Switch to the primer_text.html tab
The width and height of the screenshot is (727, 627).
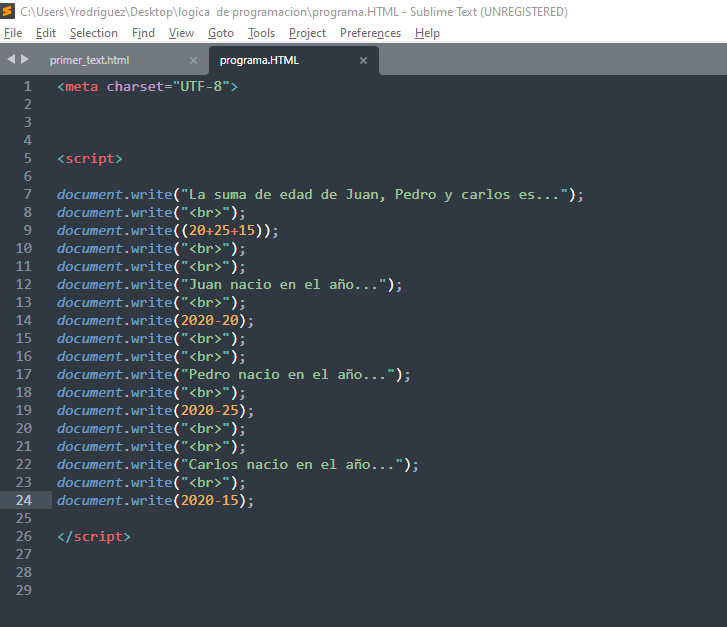click(x=89, y=60)
